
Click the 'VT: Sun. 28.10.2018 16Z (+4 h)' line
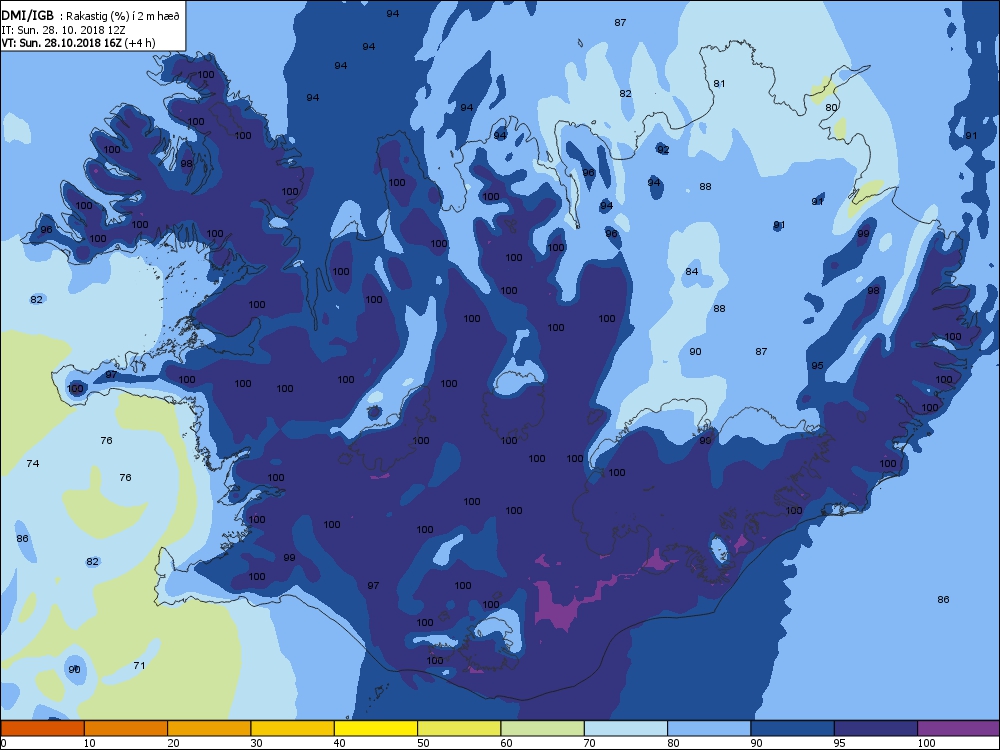pos(78,43)
